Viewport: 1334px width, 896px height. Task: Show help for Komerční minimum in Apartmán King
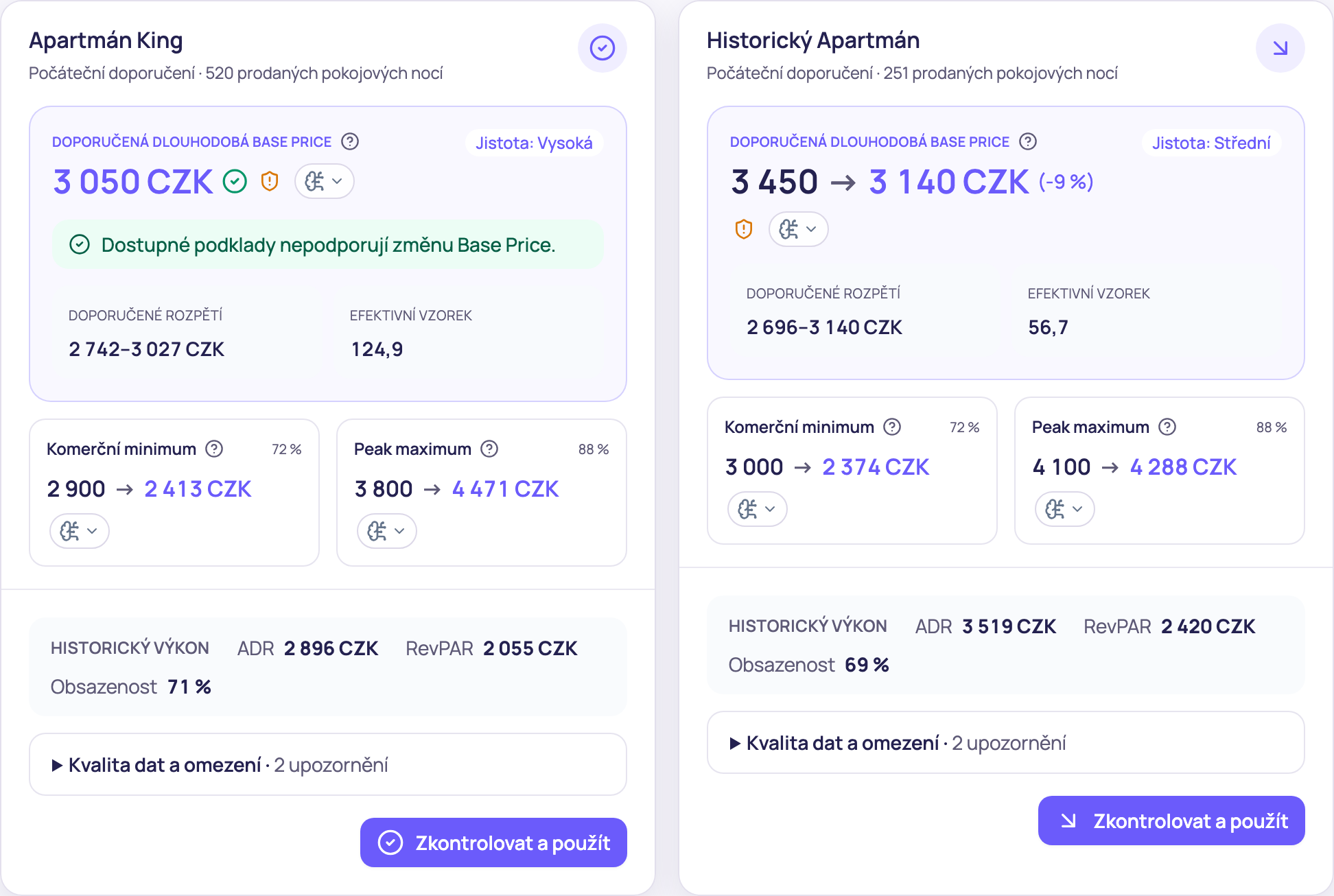click(x=214, y=449)
